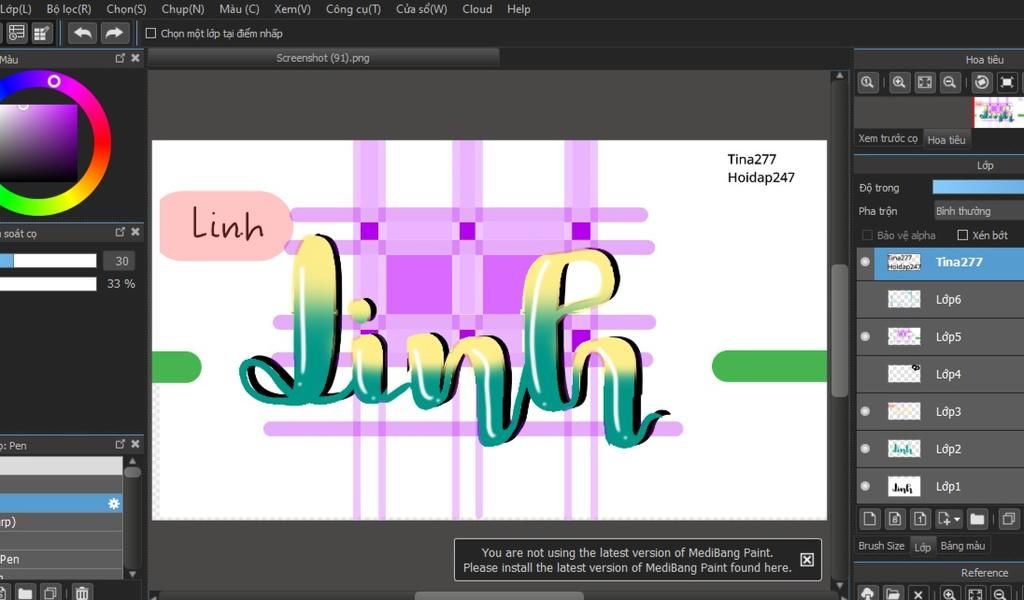This screenshot has height=600, width=1024.
Task: Click the brush size slider
Action: coord(48,261)
